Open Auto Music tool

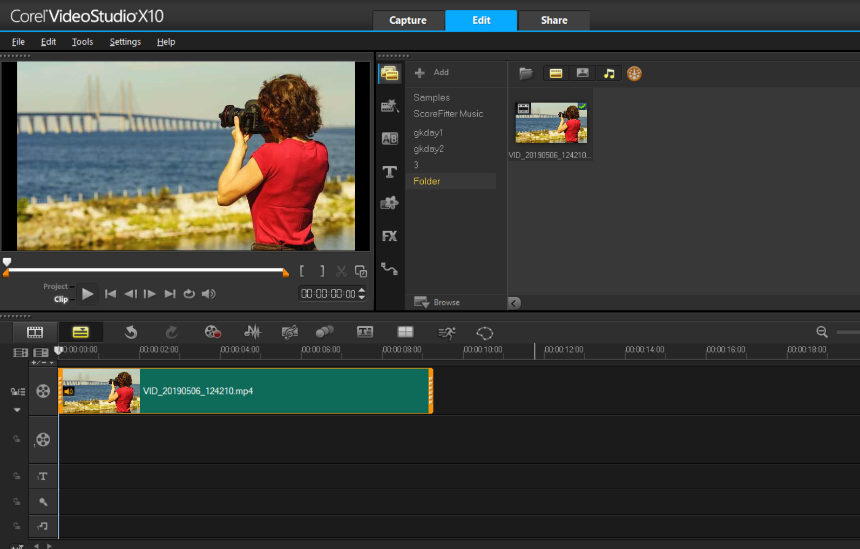pyautogui.click(x=290, y=332)
